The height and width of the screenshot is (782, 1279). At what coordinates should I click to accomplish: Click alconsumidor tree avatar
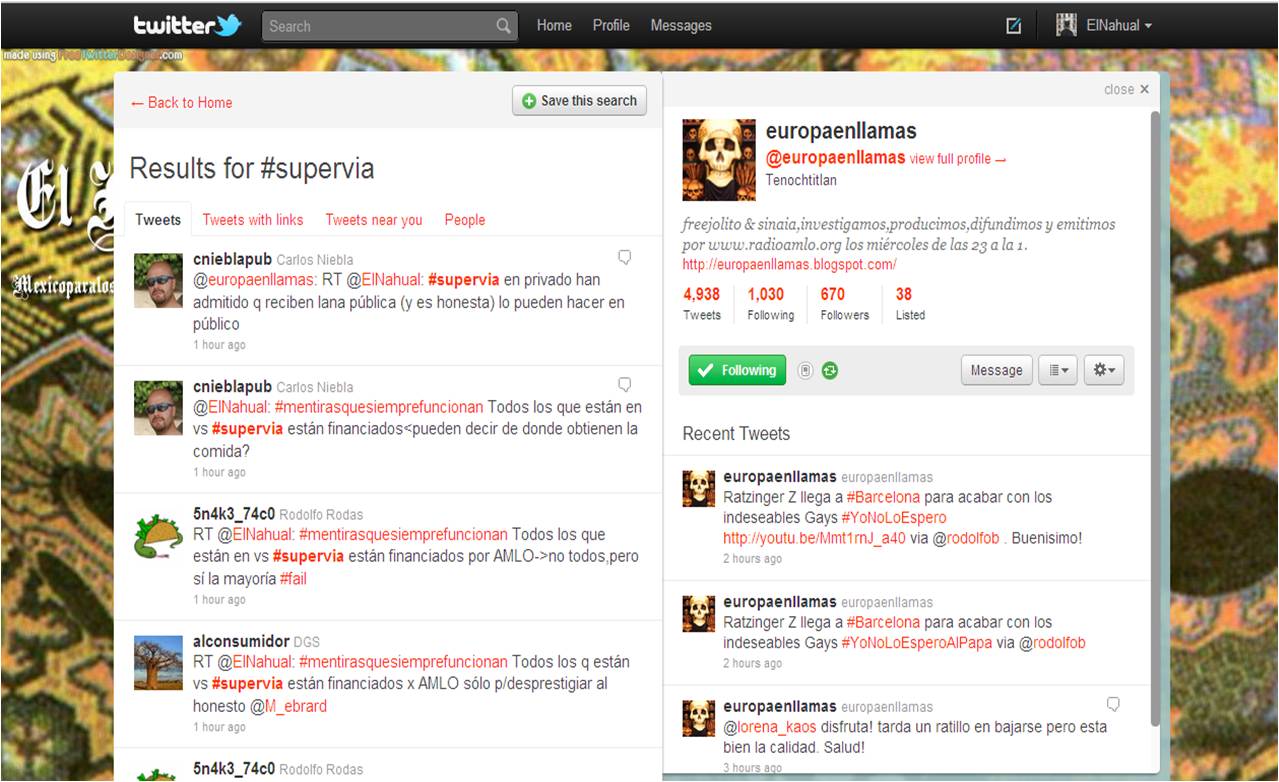click(x=158, y=662)
